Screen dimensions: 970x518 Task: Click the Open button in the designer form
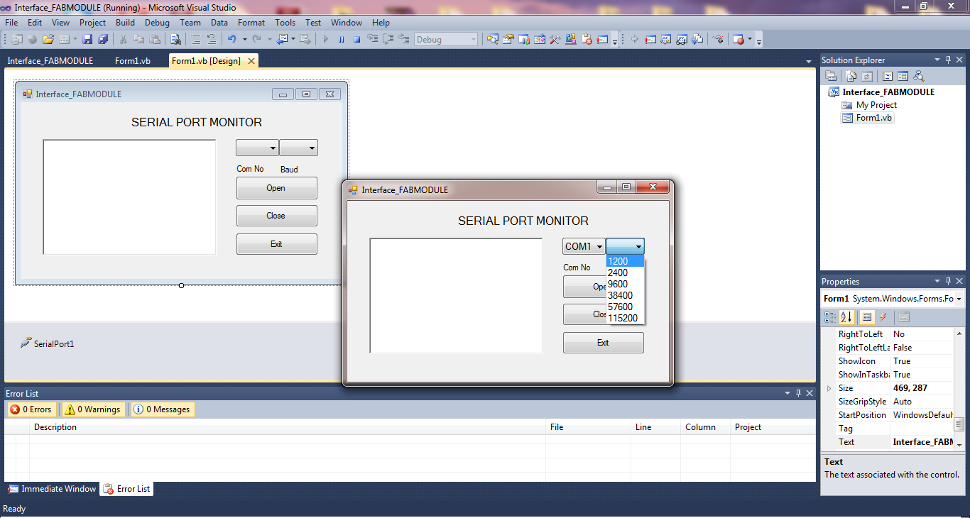tap(277, 188)
